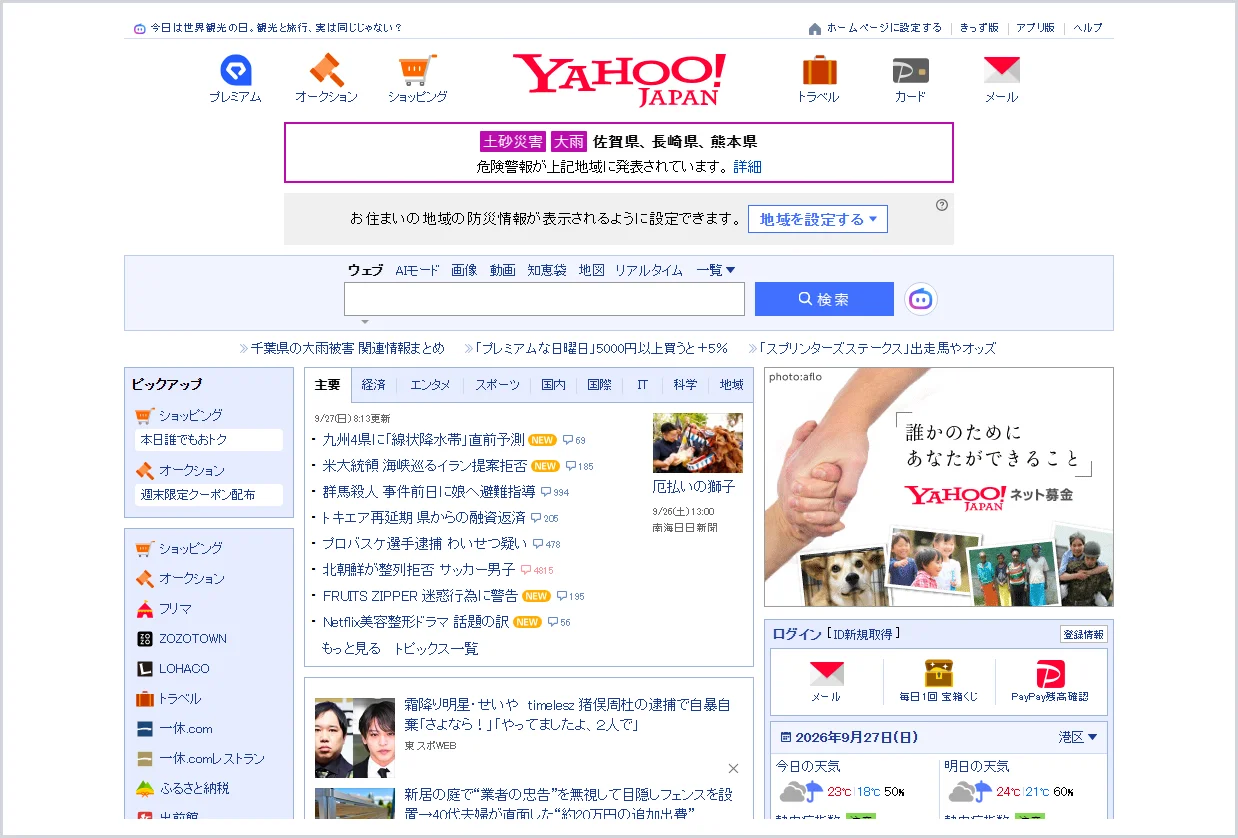Click the home icon for ホームページに設定する
This screenshot has width=1238, height=838.
[x=815, y=28]
